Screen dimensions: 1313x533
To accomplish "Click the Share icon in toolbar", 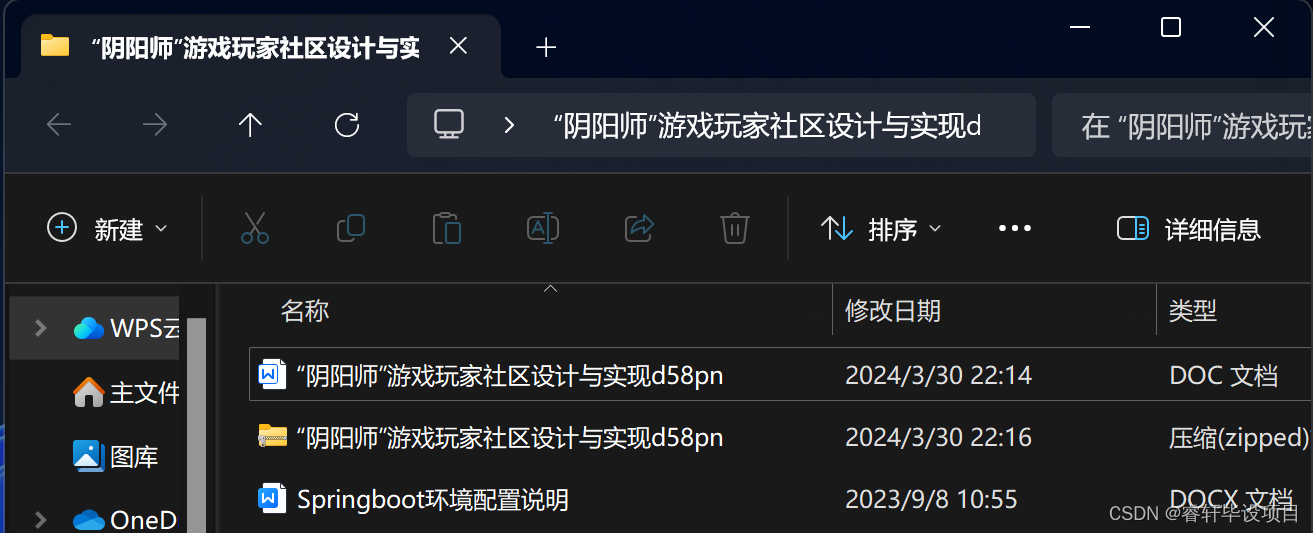I will click(638, 229).
